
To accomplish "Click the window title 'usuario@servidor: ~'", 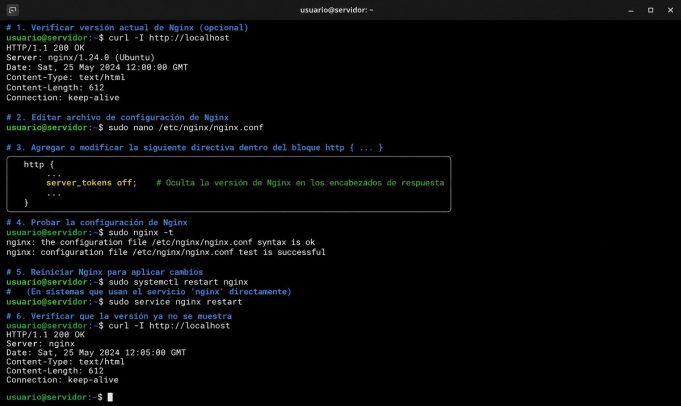I will click(337, 10).
